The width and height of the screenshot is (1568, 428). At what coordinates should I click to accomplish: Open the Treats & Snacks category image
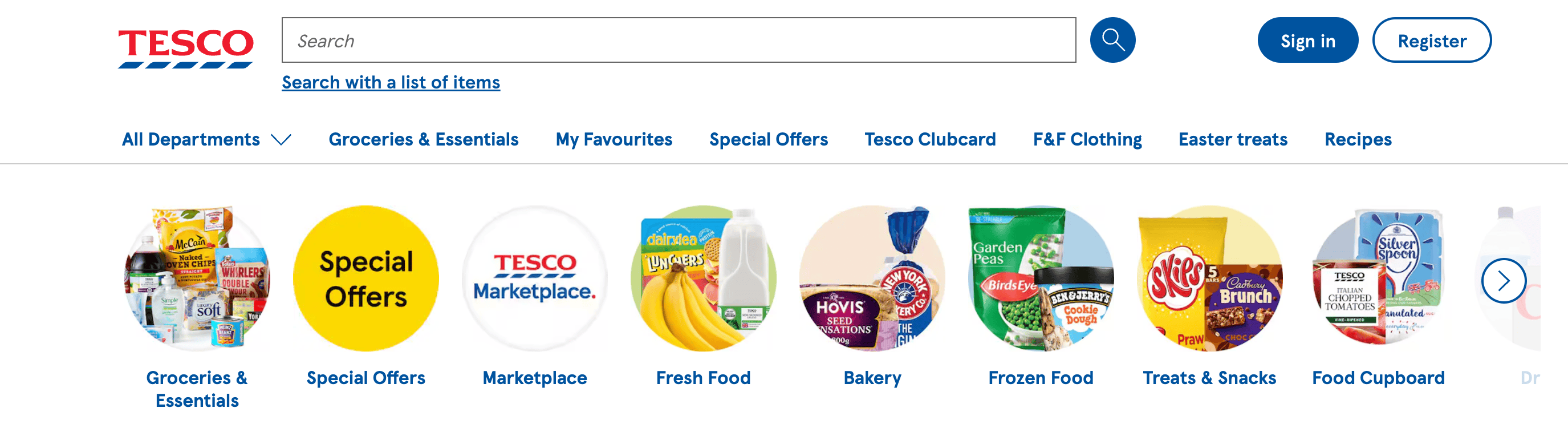pyautogui.click(x=1209, y=278)
